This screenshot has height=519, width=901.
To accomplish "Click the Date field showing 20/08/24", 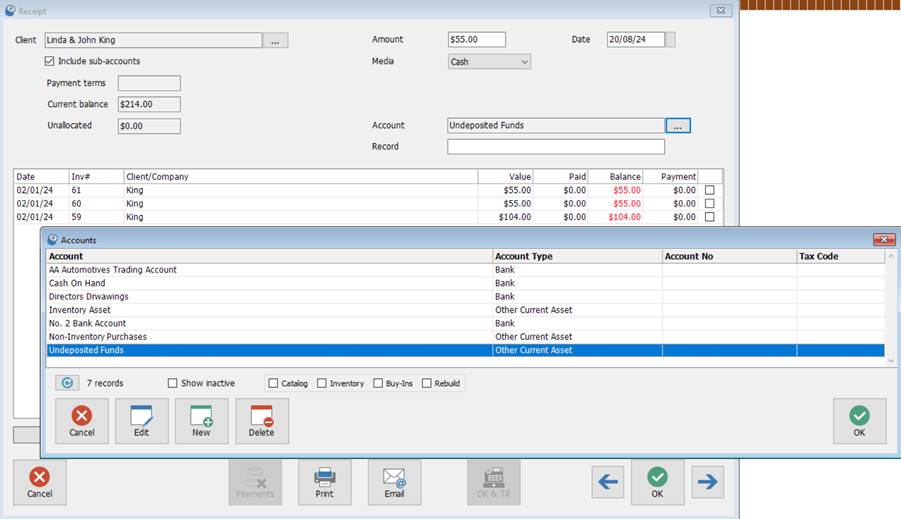I will pos(636,39).
